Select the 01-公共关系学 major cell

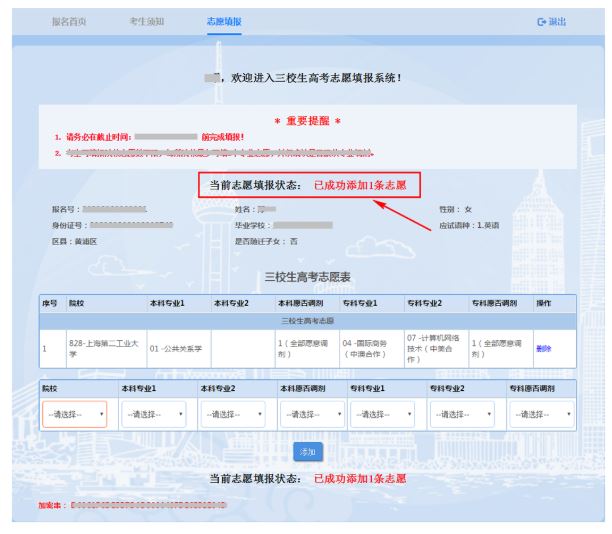click(x=176, y=348)
